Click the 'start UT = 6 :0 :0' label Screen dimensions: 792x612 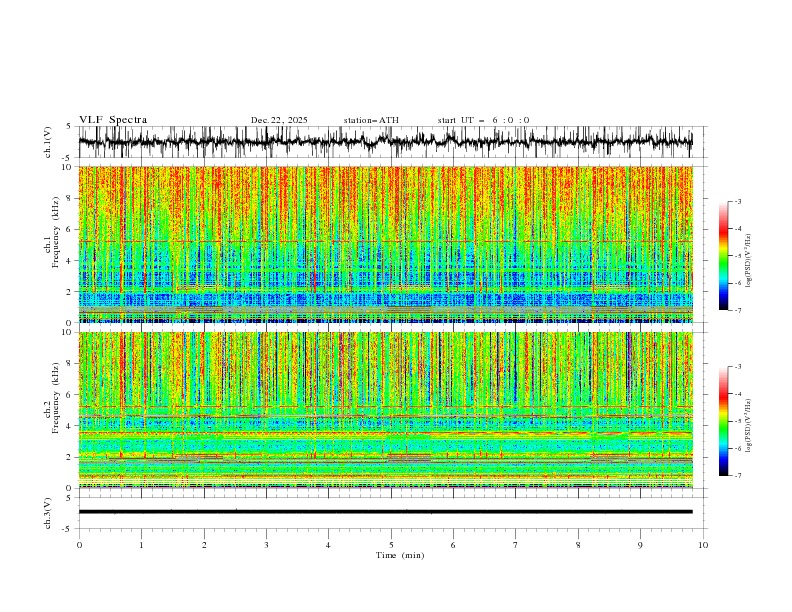click(x=483, y=120)
